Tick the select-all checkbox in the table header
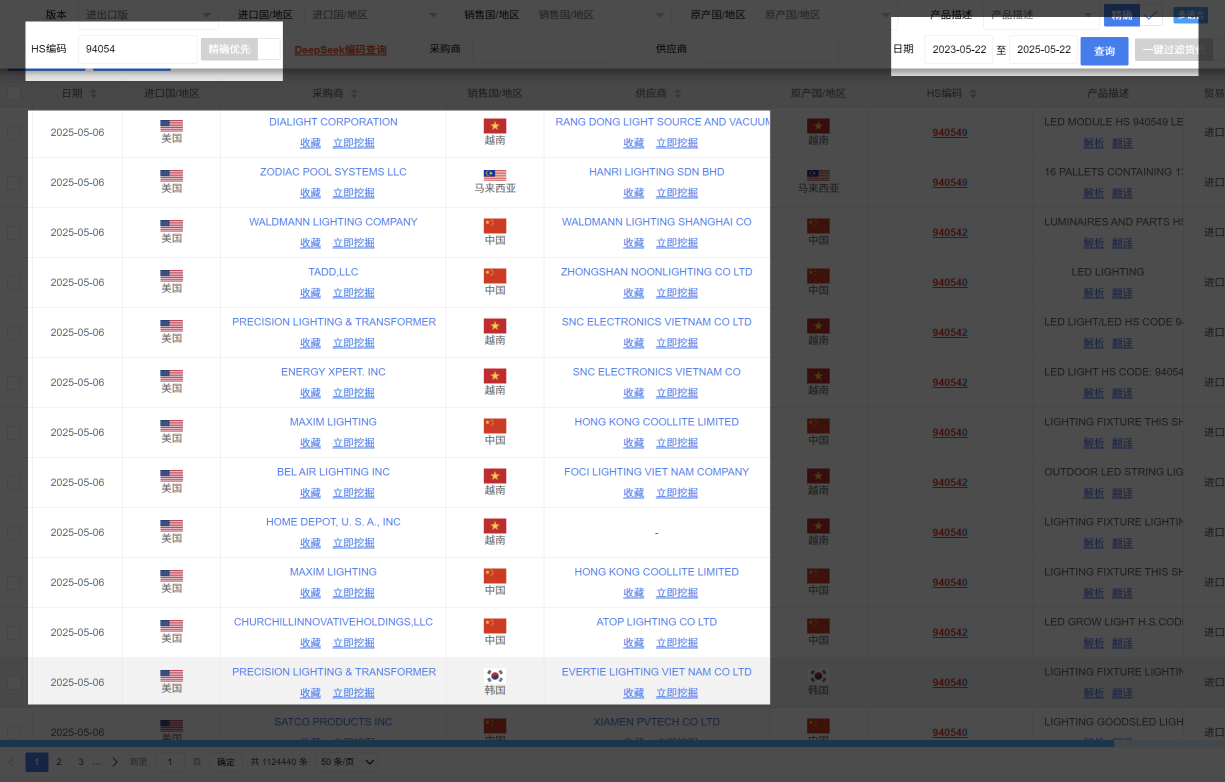The height and width of the screenshot is (782, 1225). (x=14, y=93)
